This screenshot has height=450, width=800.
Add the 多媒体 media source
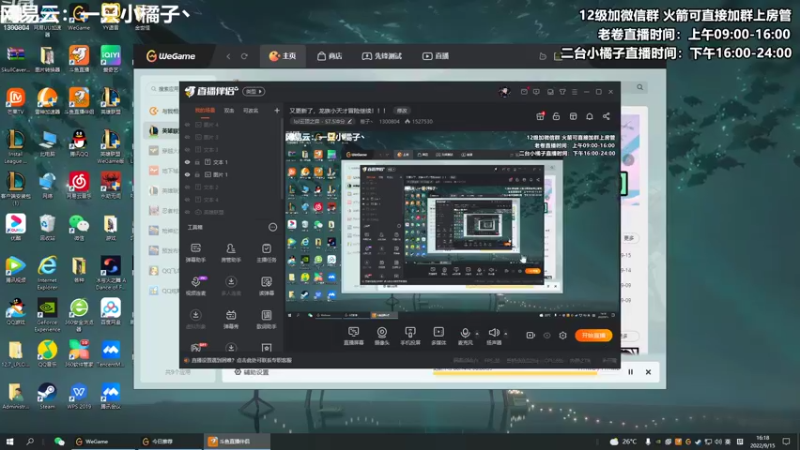[x=438, y=336]
